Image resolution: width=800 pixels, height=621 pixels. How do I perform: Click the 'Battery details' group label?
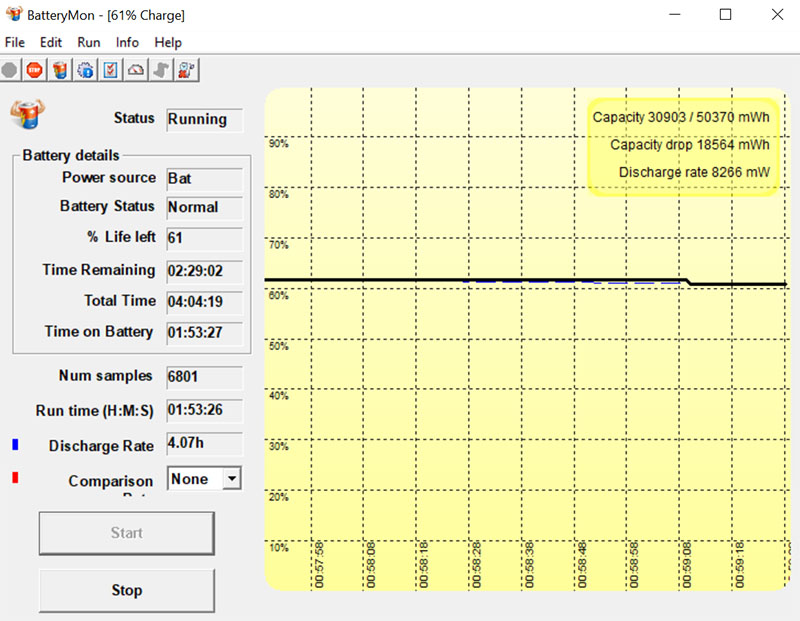click(71, 155)
